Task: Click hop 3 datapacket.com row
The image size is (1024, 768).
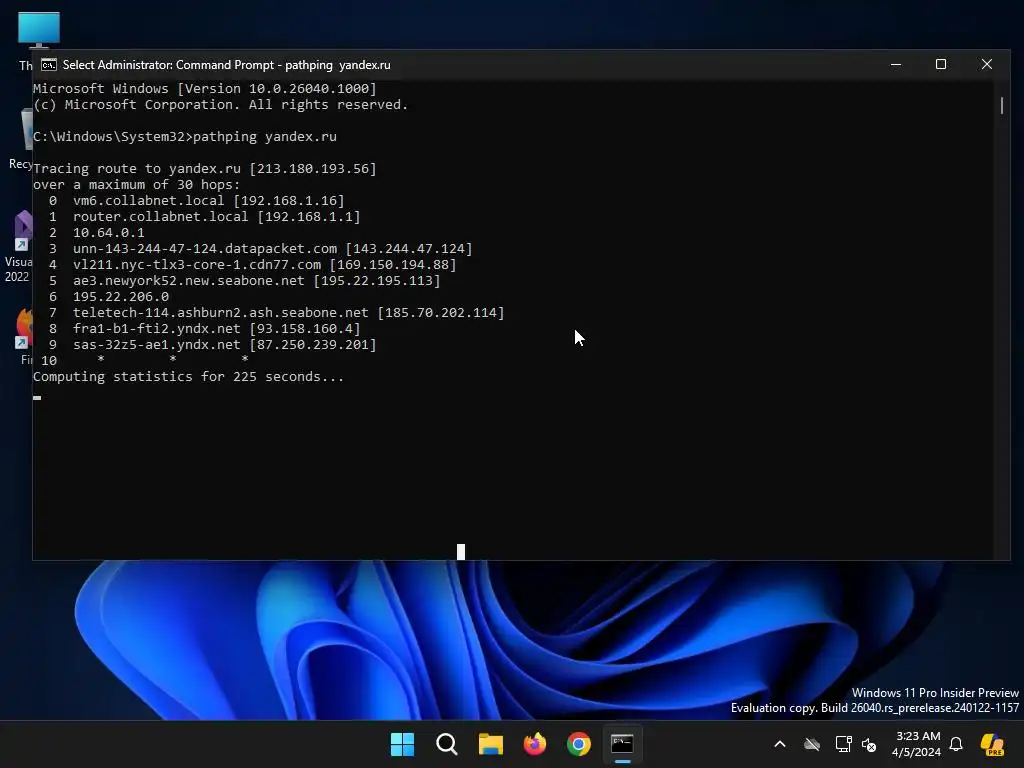Action: click(260, 248)
